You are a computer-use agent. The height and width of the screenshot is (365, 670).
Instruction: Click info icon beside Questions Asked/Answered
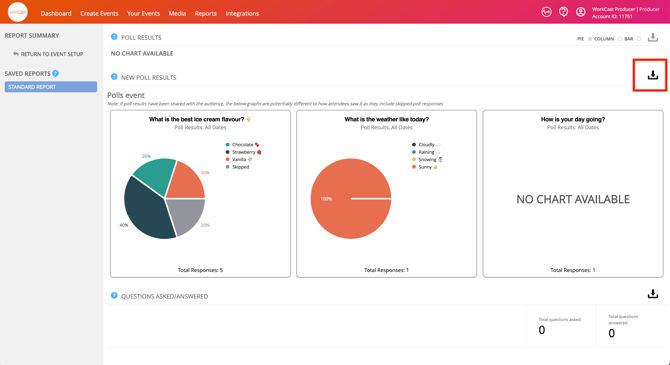tap(114, 295)
